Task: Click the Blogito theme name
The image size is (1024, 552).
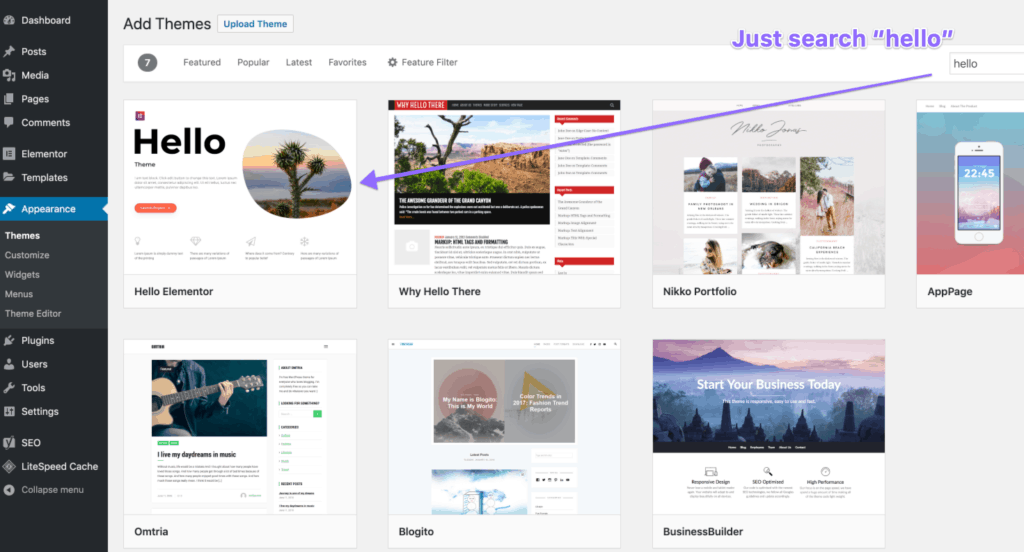Action: [416, 532]
